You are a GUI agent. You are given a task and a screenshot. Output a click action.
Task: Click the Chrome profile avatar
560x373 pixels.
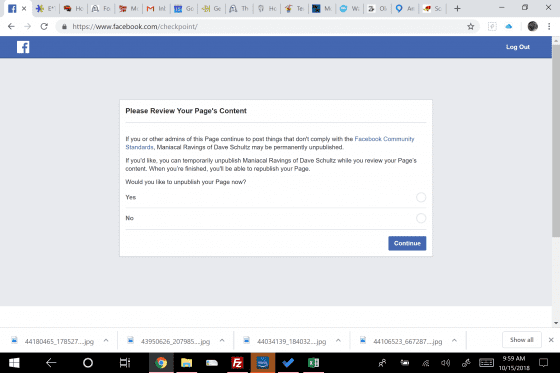point(532,26)
